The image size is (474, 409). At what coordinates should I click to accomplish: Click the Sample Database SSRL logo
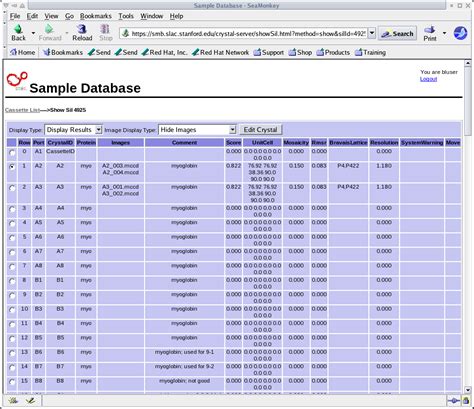(x=17, y=81)
